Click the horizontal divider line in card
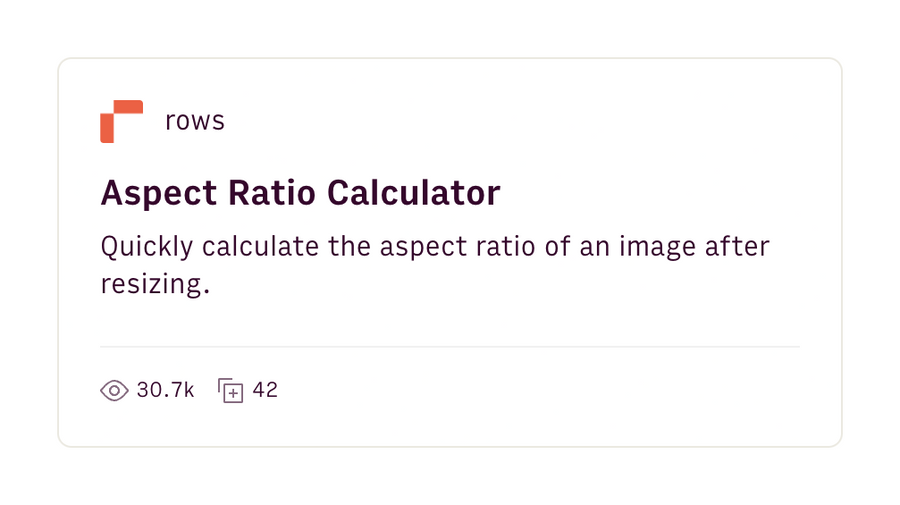 (x=450, y=347)
